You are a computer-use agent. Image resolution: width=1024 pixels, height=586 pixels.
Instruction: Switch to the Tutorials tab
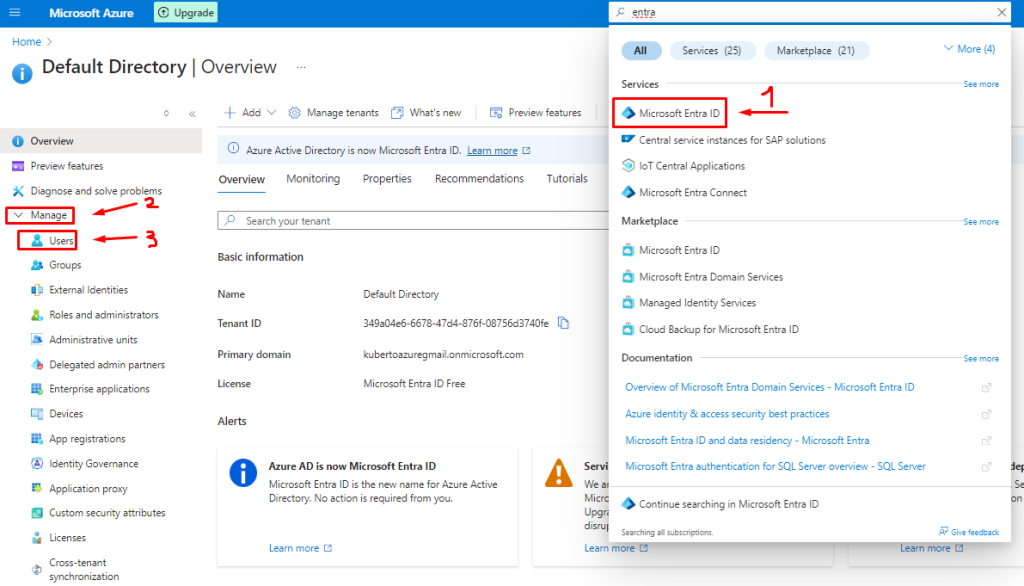pos(567,179)
